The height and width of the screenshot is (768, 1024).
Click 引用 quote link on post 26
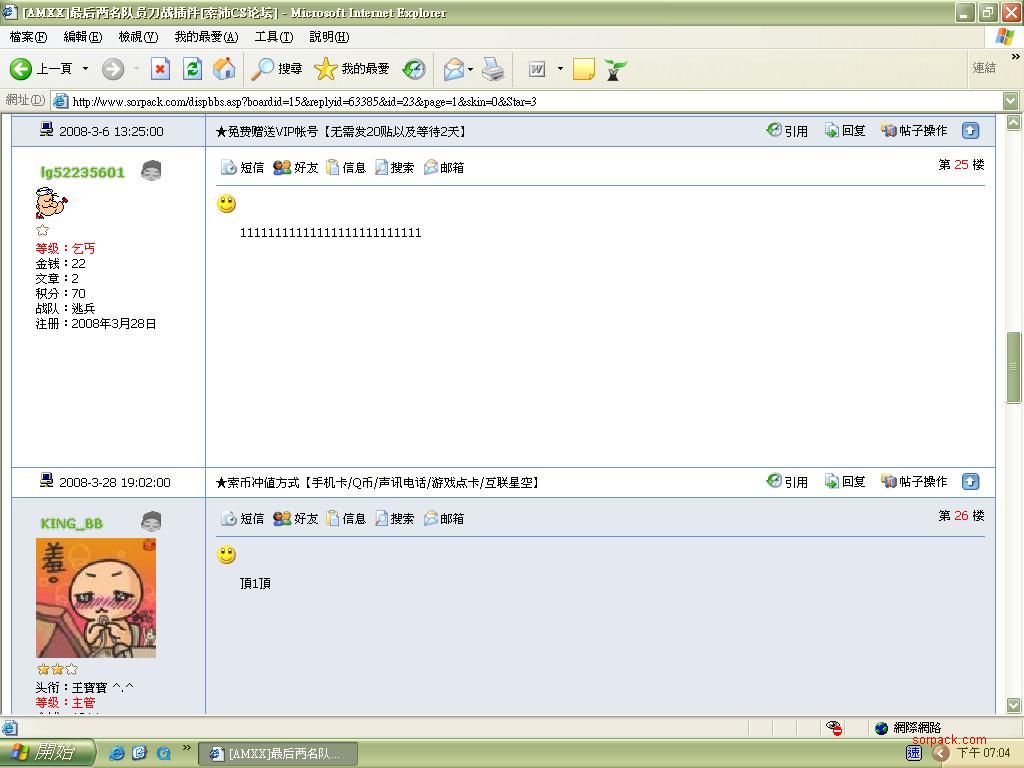tap(787, 482)
